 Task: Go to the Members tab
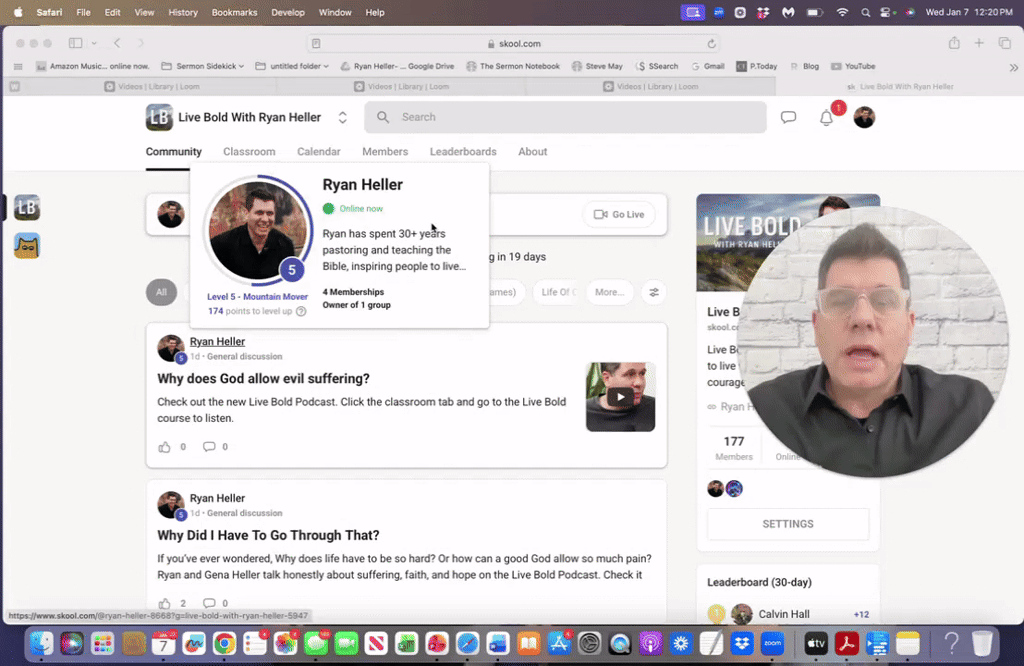point(385,151)
